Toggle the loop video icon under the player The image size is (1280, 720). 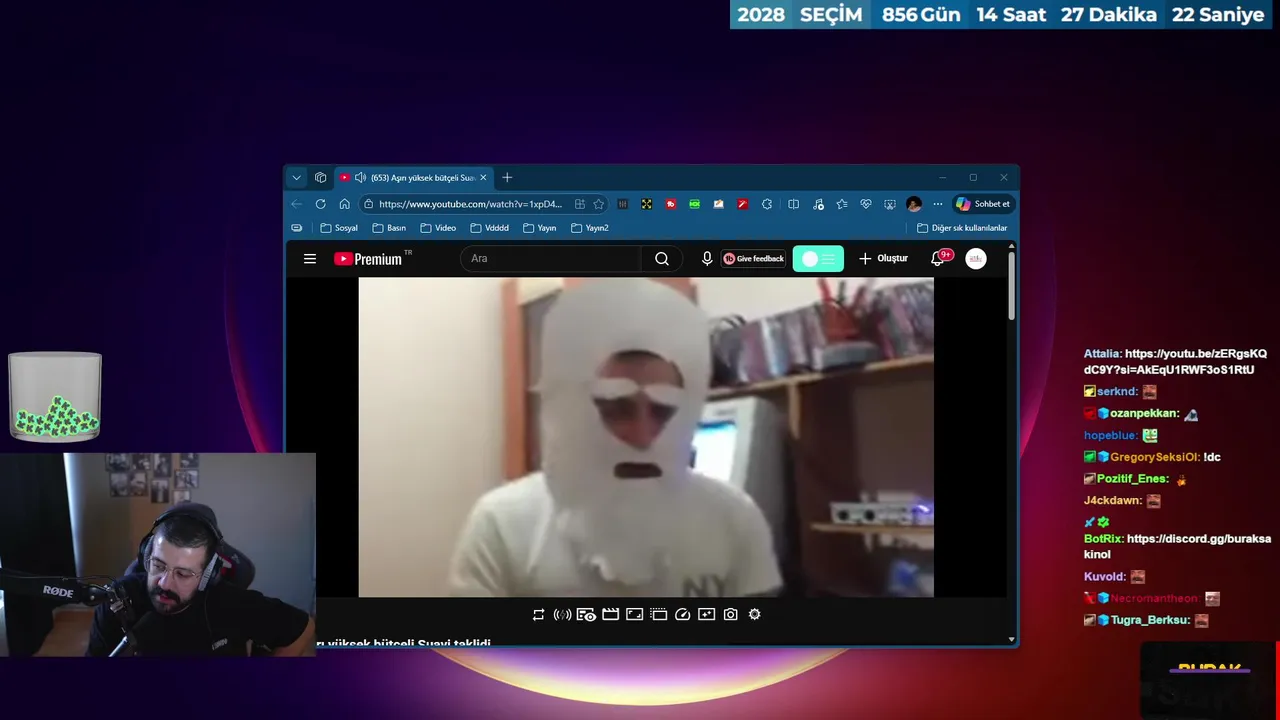[538, 614]
